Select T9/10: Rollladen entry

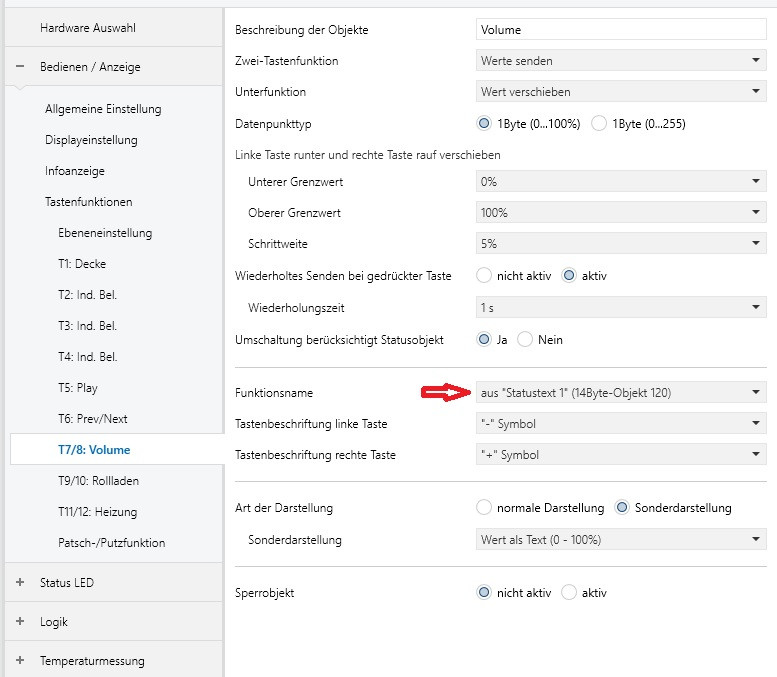point(98,481)
